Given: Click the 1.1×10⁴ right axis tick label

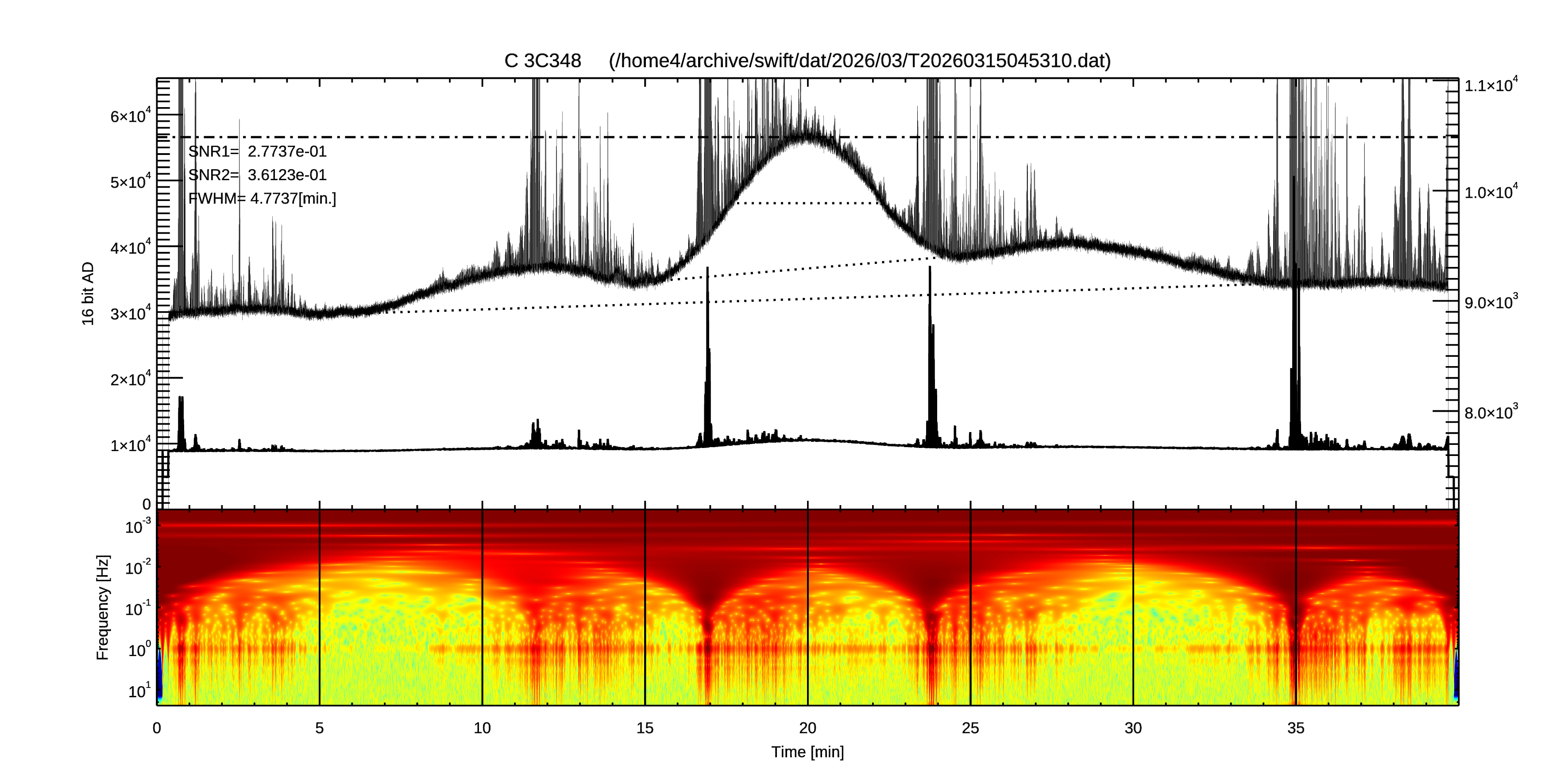Looking at the screenshot, I should click(x=1490, y=85).
